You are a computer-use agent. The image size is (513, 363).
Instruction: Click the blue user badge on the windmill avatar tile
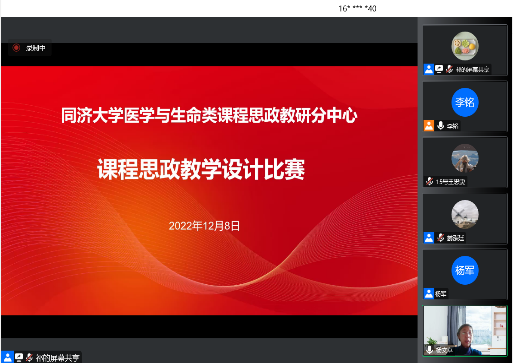tap(429, 238)
